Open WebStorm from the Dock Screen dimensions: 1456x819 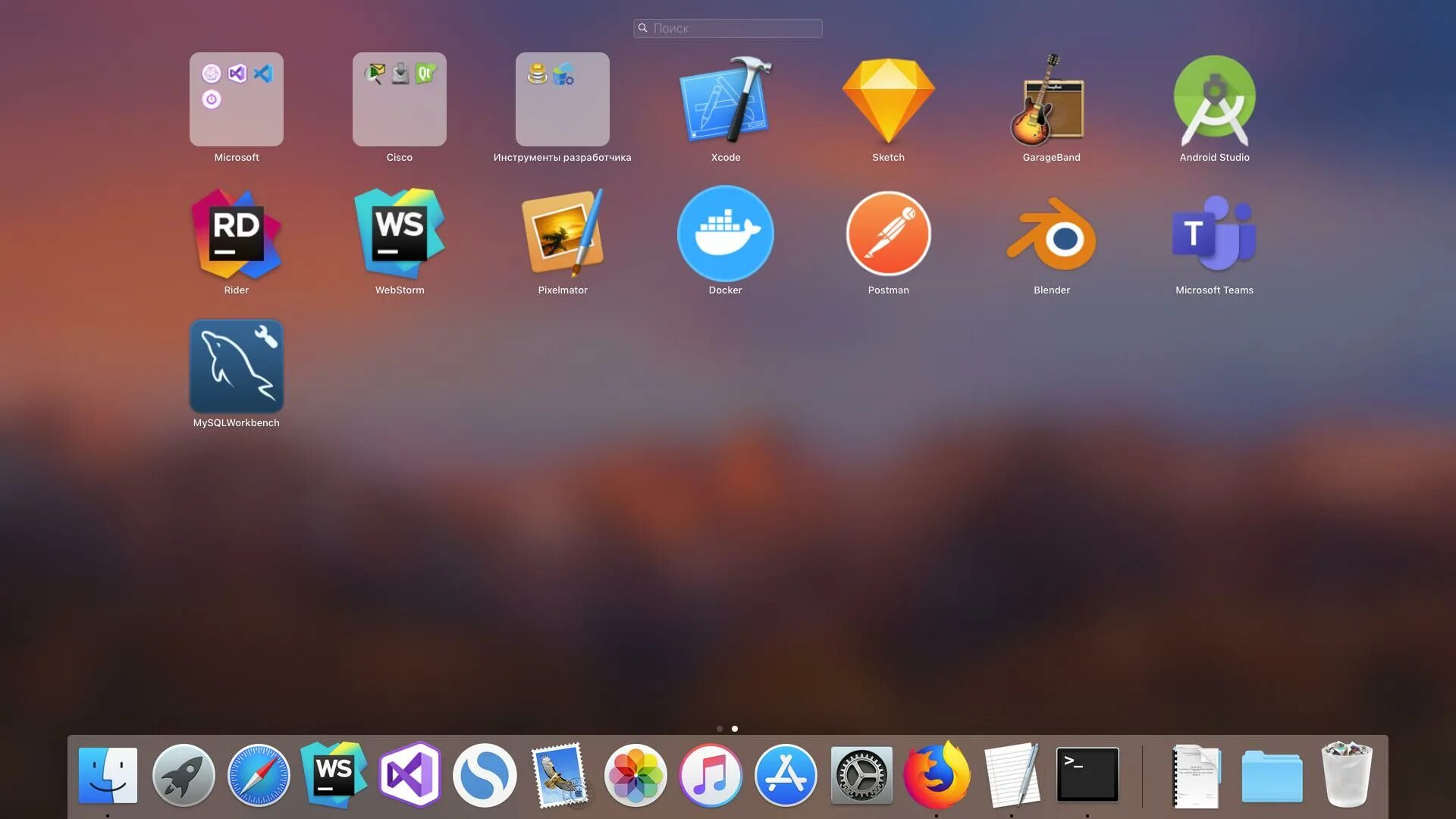334,775
